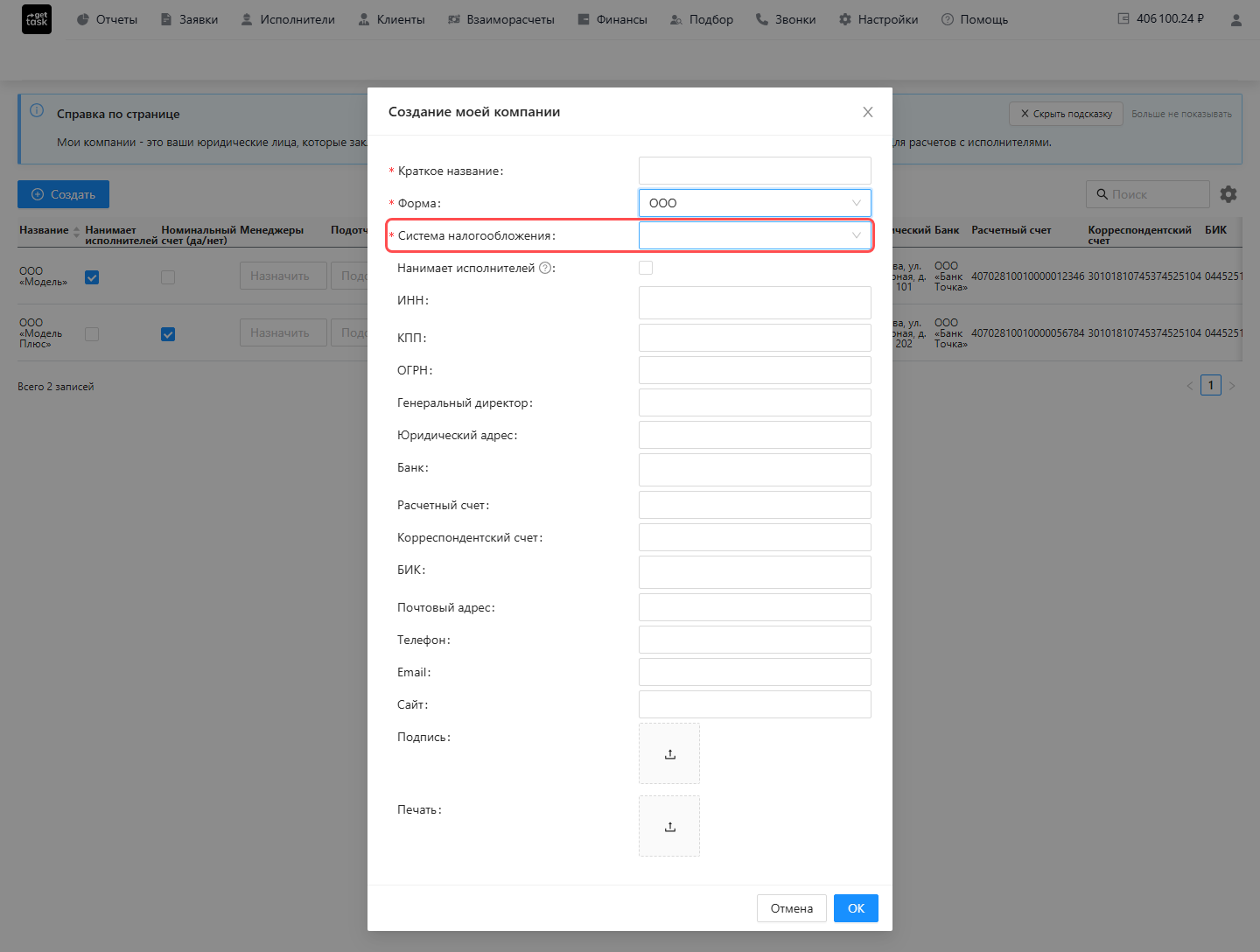1260x952 pixels.
Task: Click the sort icon on Название column
Action: pyautogui.click(x=76, y=232)
